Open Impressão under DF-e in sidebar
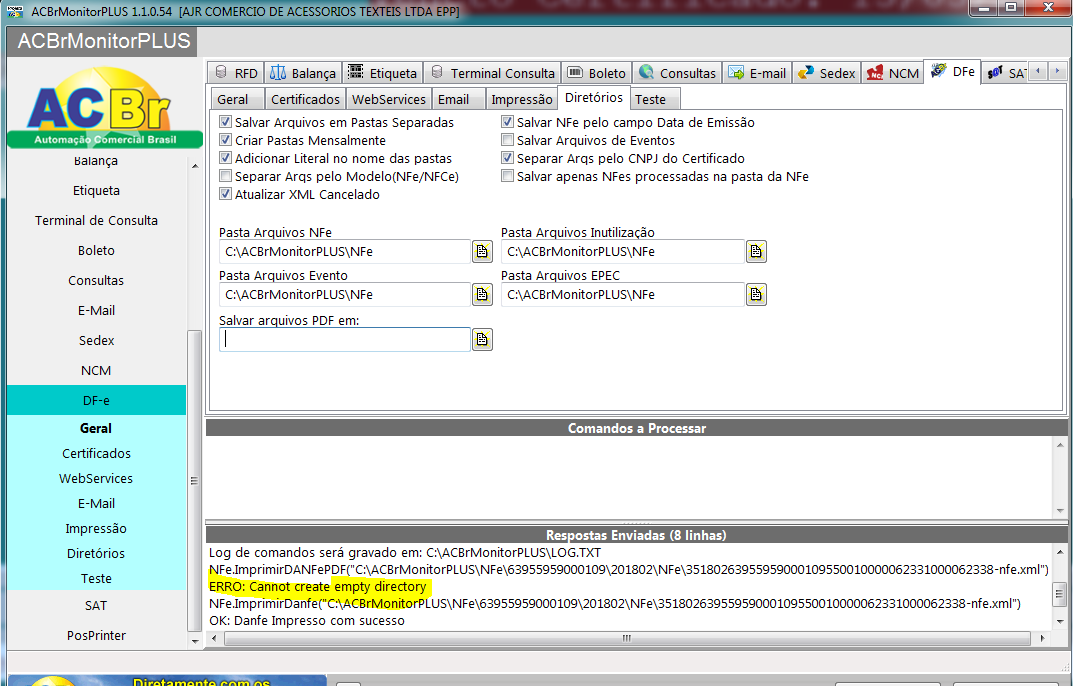1073x686 pixels. (96, 529)
